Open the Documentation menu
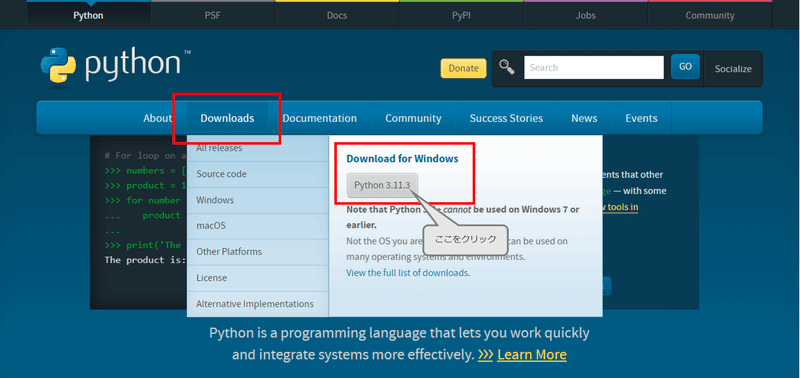Image resolution: width=800 pixels, height=378 pixels. tap(319, 118)
